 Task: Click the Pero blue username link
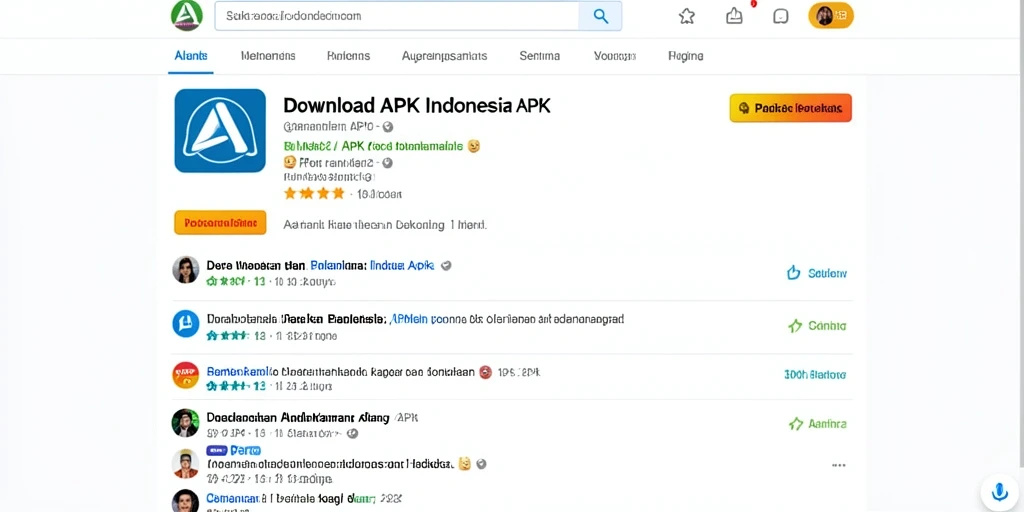coord(246,450)
